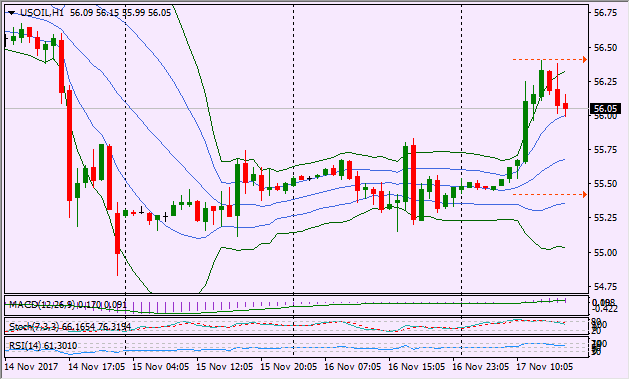Click the 55.75 price axis label
This screenshot has width=630, height=380.
[605, 150]
